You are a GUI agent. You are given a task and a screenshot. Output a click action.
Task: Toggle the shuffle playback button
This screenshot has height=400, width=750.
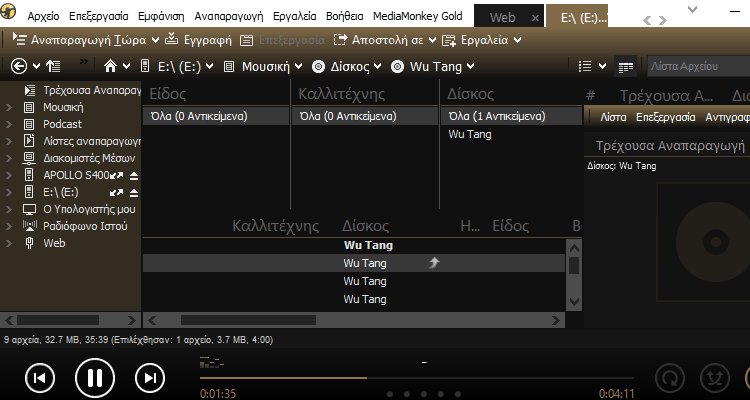(x=715, y=378)
